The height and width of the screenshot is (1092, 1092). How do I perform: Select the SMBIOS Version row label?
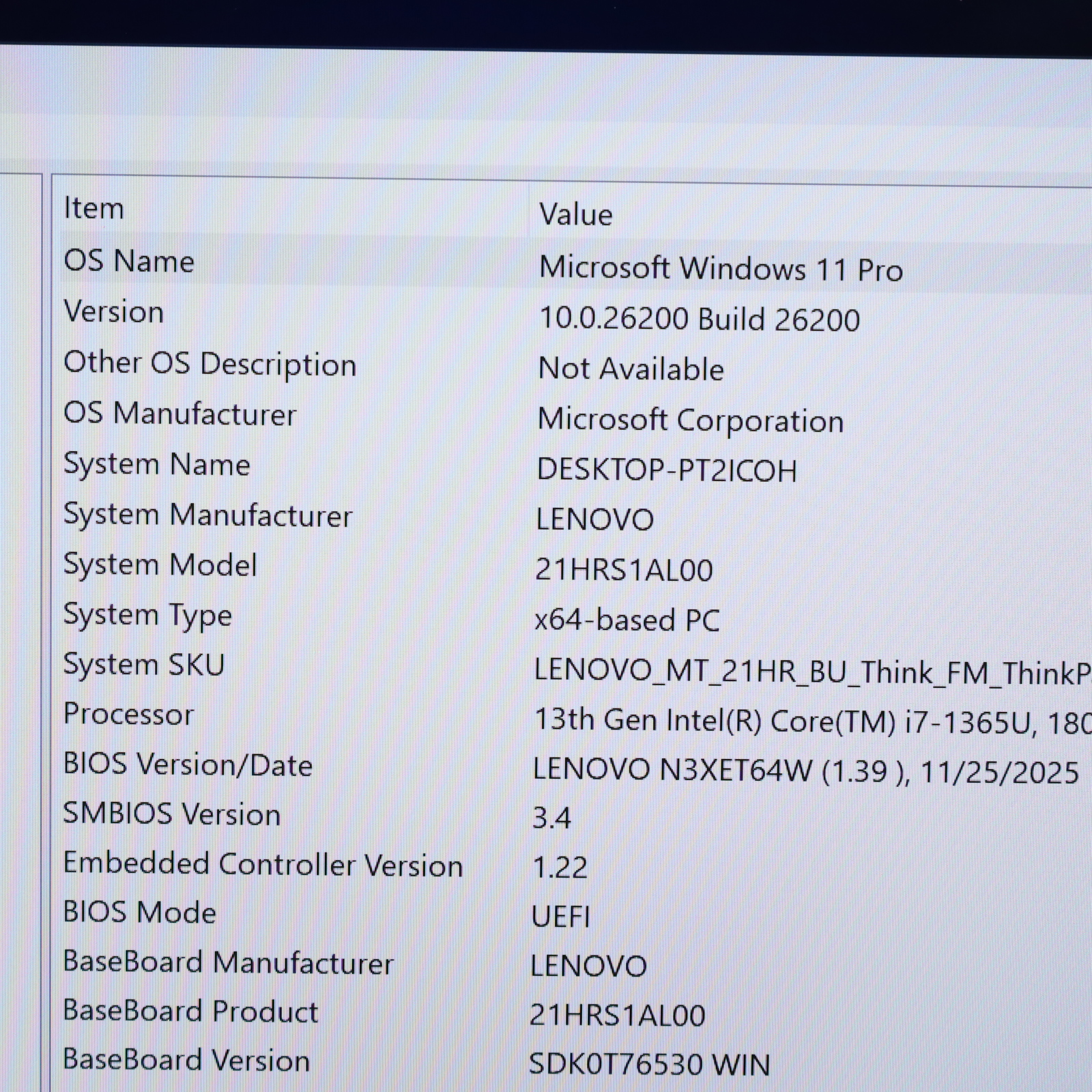172,814
